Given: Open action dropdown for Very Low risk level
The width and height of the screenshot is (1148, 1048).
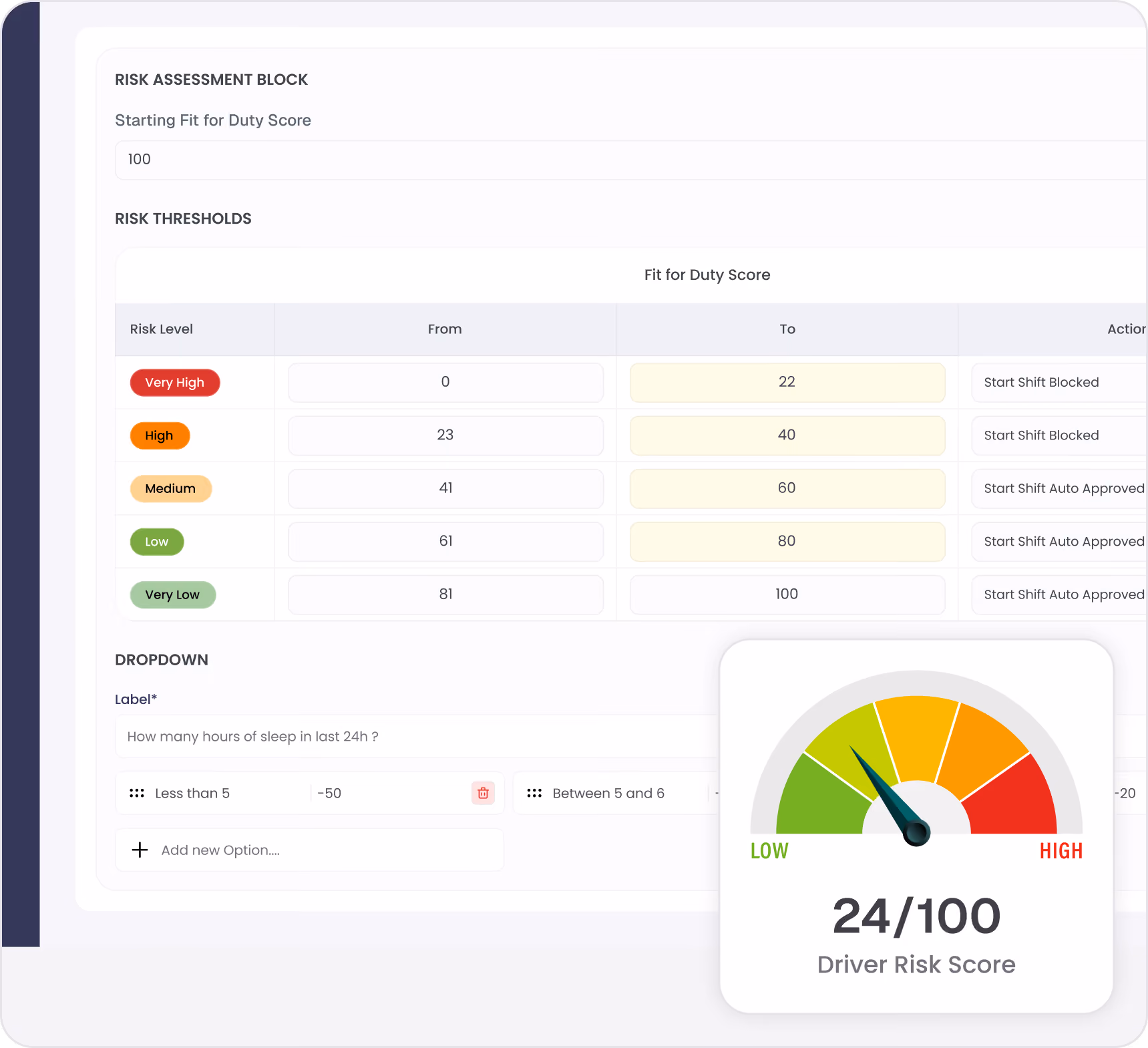Looking at the screenshot, I should pyautogui.click(x=1059, y=594).
